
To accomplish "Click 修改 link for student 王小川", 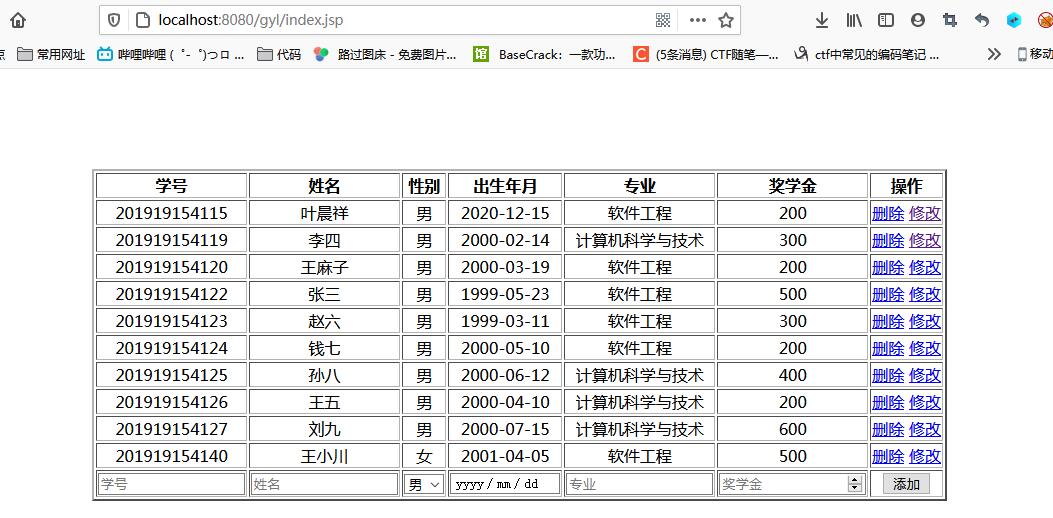I will click(x=925, y=456).
